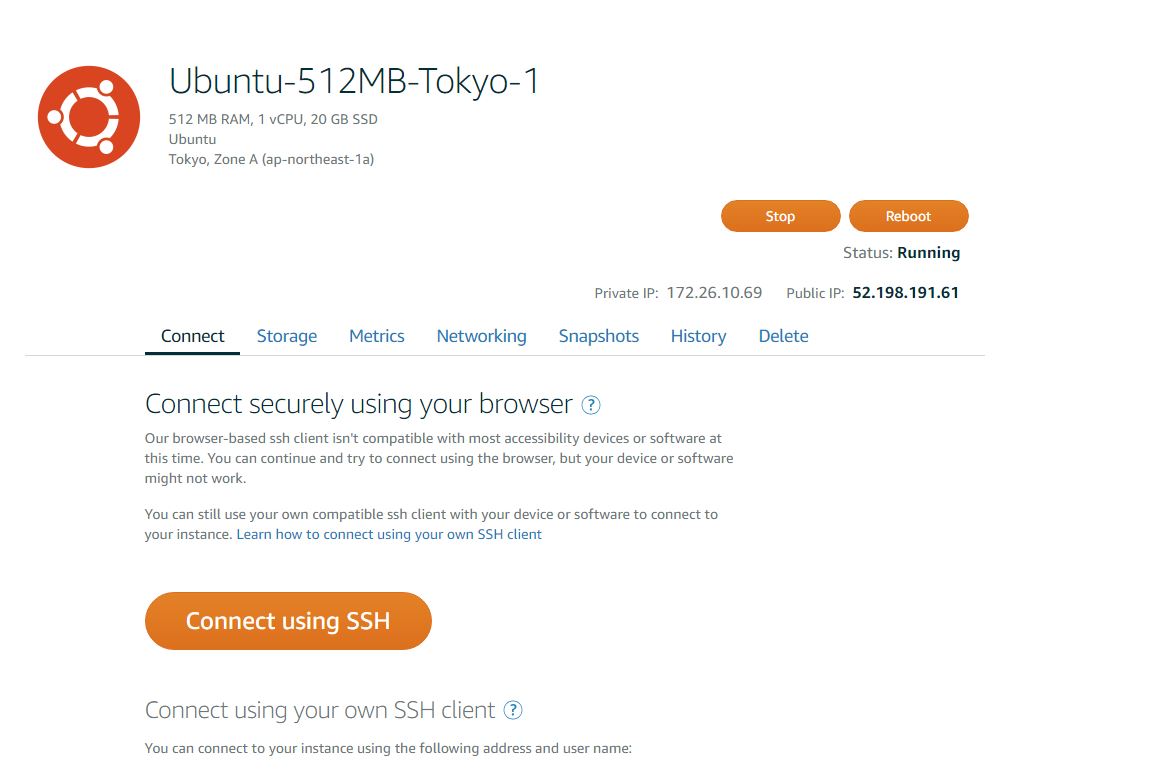Follow the 'Learn how to connect' SSH link
This screenshot has width=1159, height=770.
coord(389,534)
